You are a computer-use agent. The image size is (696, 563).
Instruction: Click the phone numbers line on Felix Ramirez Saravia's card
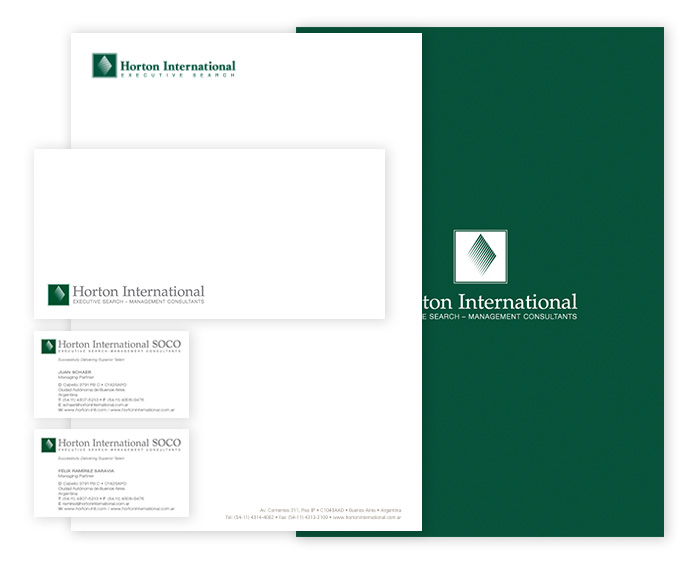pos(101,498)
